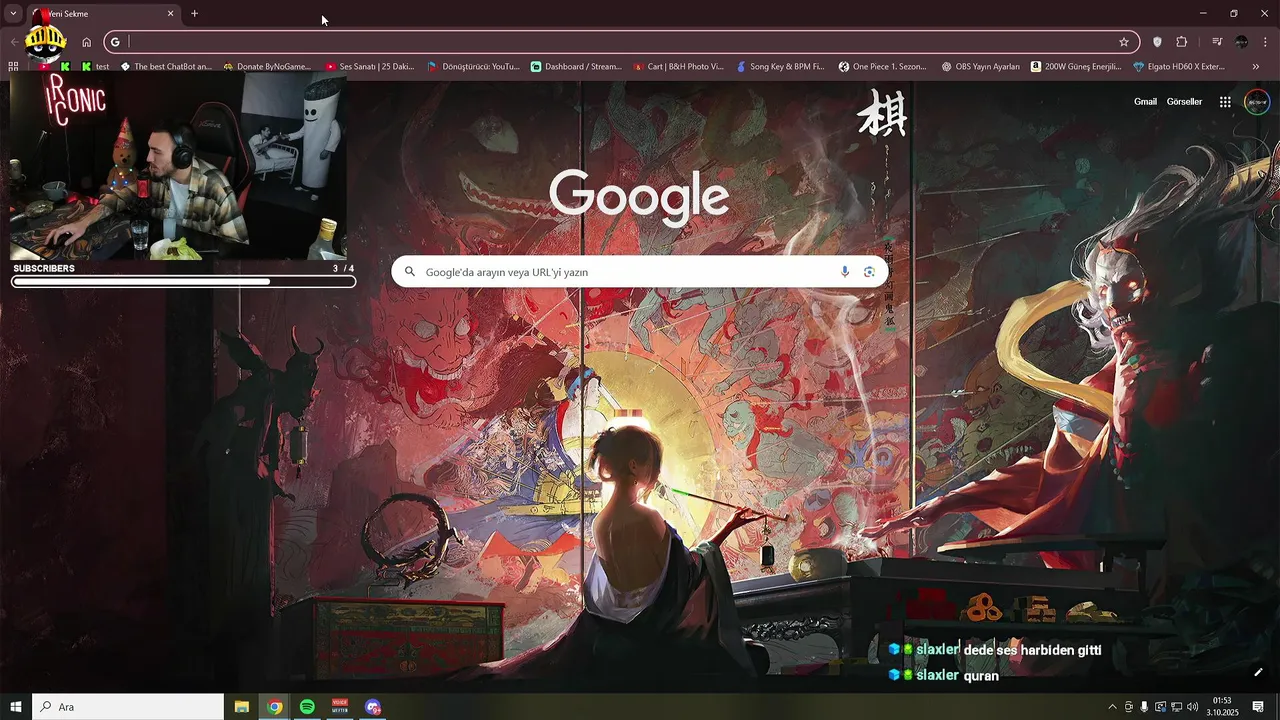Open the Chrome three-dot menu
The image size is (1280, 720).
tap(1266, 42)
